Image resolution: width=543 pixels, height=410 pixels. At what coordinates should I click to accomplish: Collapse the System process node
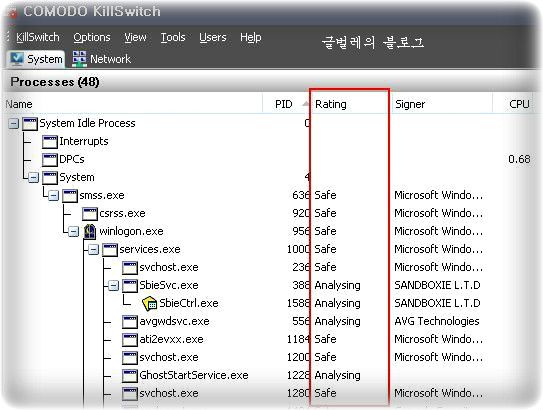[x=33, y=177]
